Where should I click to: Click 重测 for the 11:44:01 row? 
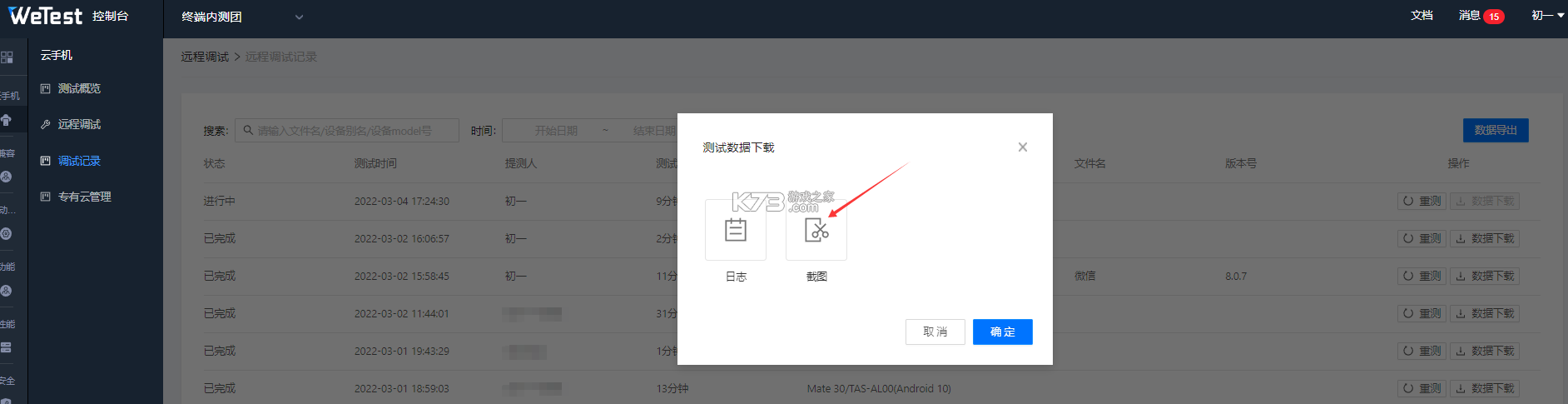click(x=1422, y=313)
